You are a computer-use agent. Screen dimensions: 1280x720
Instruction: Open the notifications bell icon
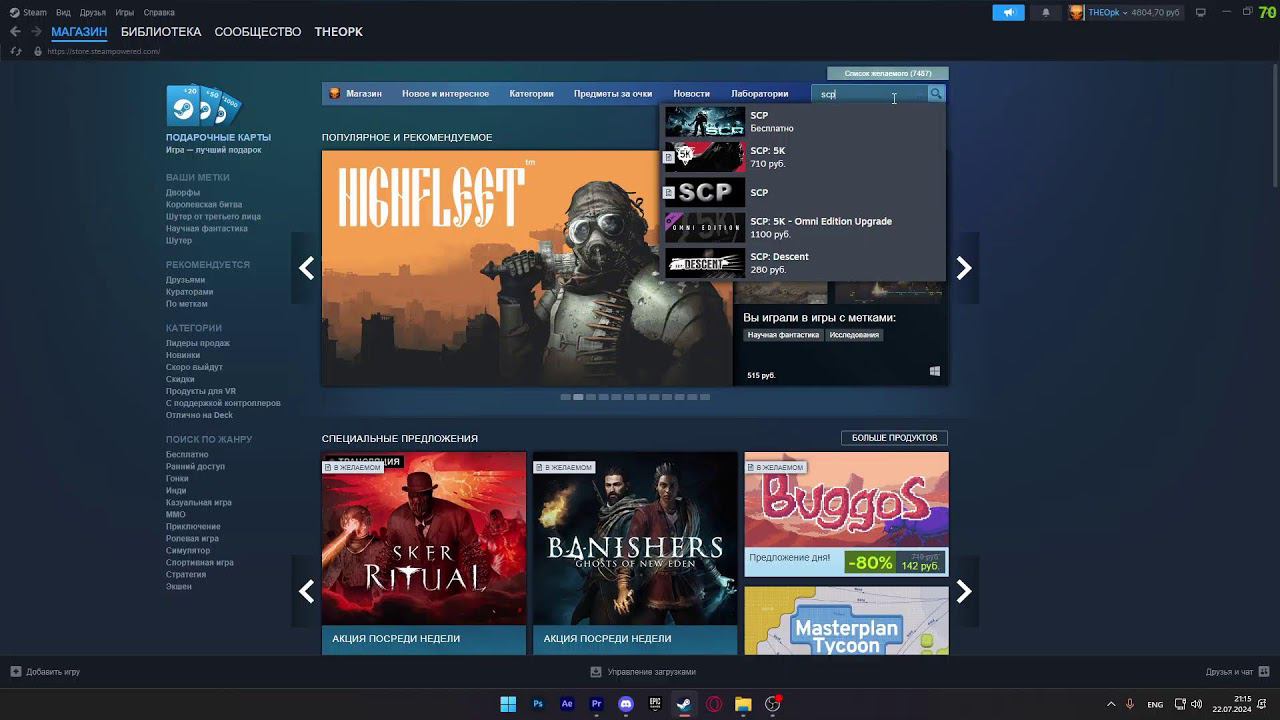tap(1046, 12)
